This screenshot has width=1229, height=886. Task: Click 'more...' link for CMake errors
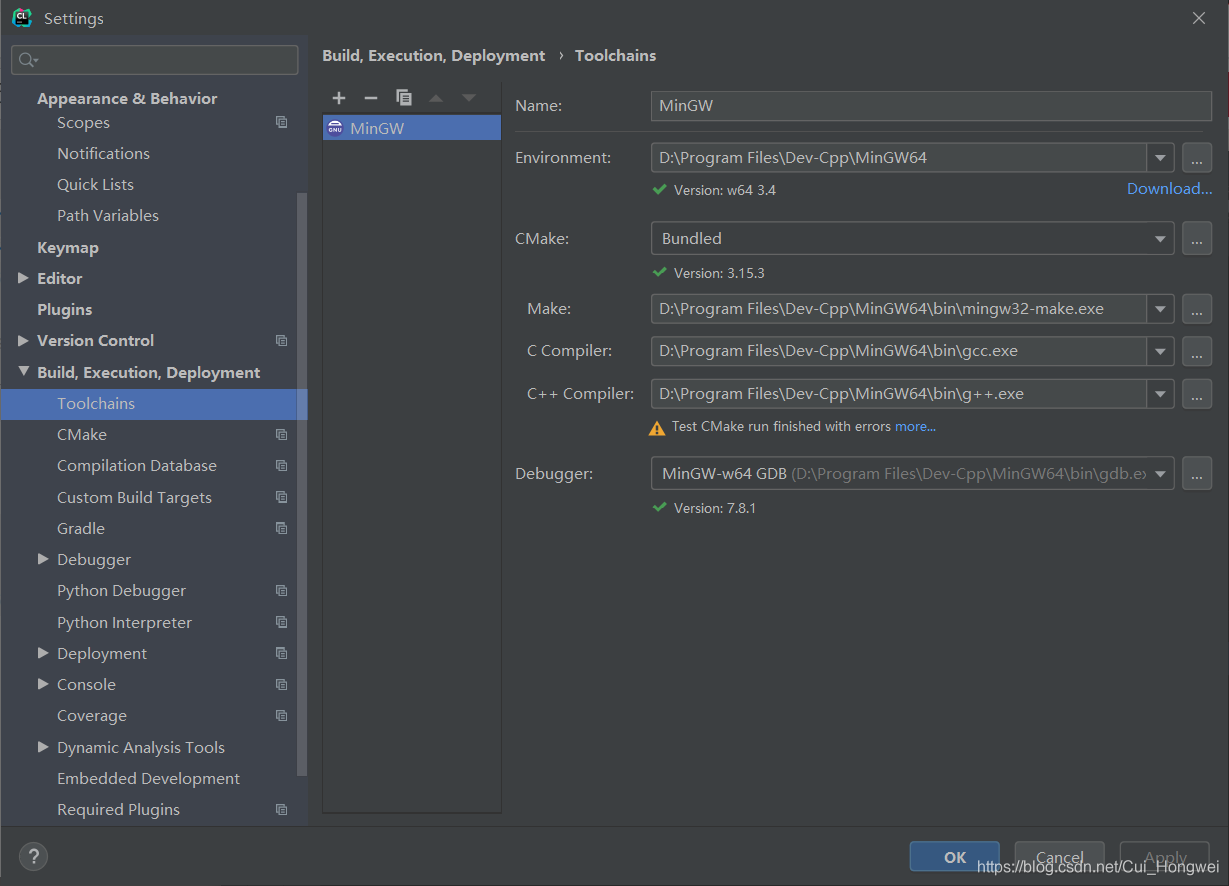pyautogui.click(x=915, y=427)
